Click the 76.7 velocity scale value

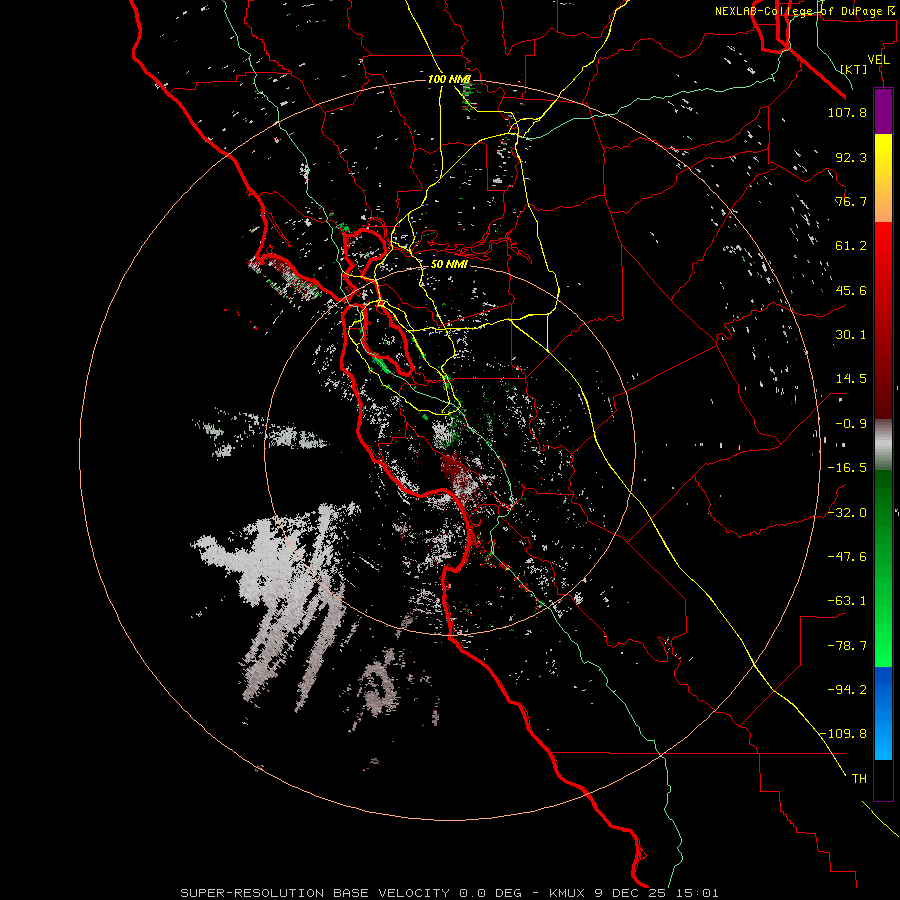(851, 201)
